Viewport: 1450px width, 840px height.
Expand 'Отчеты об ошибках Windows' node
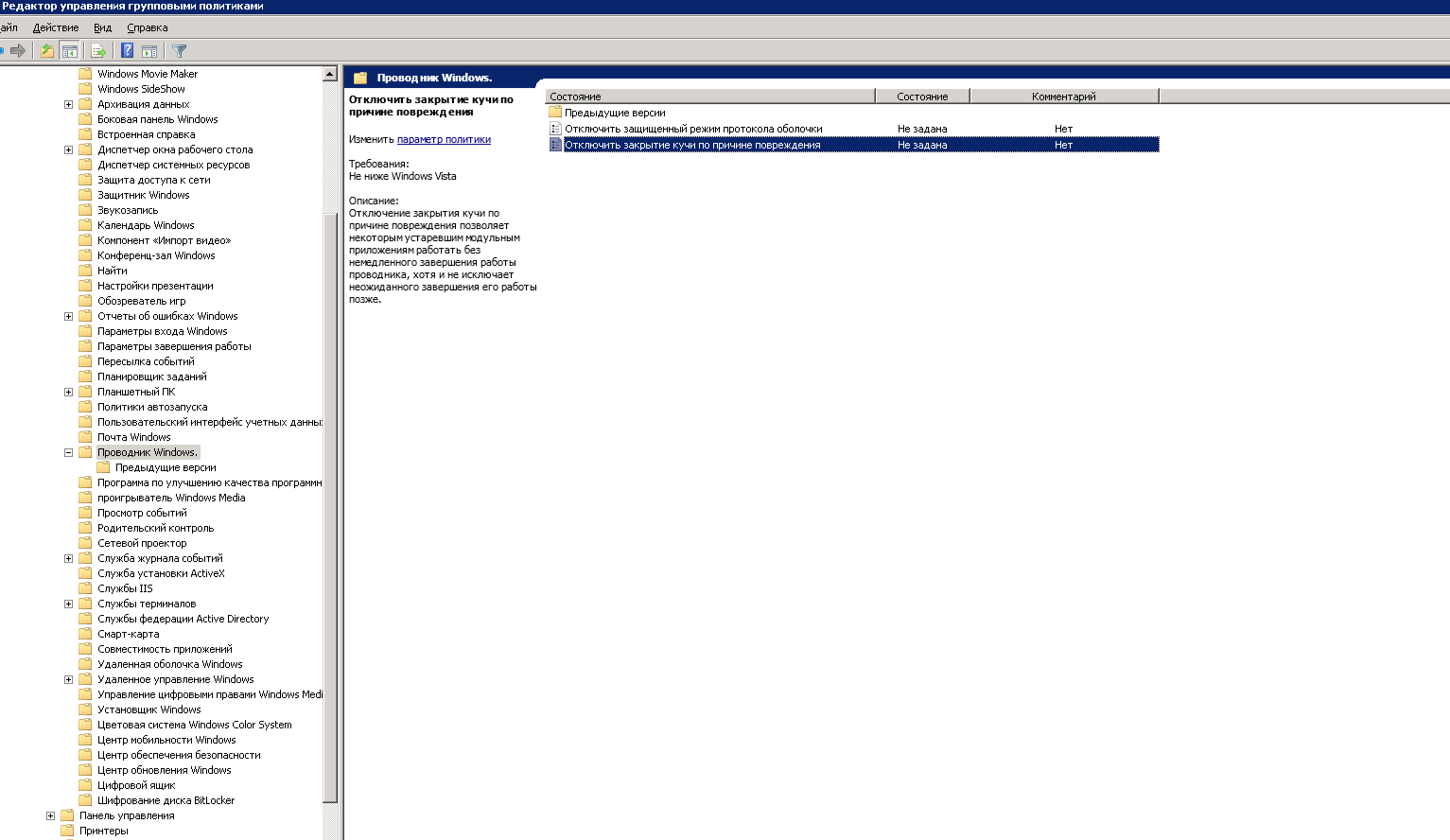68,316
